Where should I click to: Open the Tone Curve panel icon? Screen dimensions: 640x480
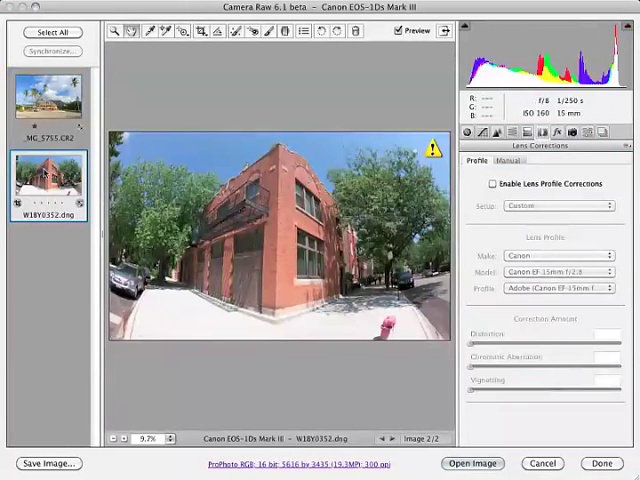pos(482,132)
